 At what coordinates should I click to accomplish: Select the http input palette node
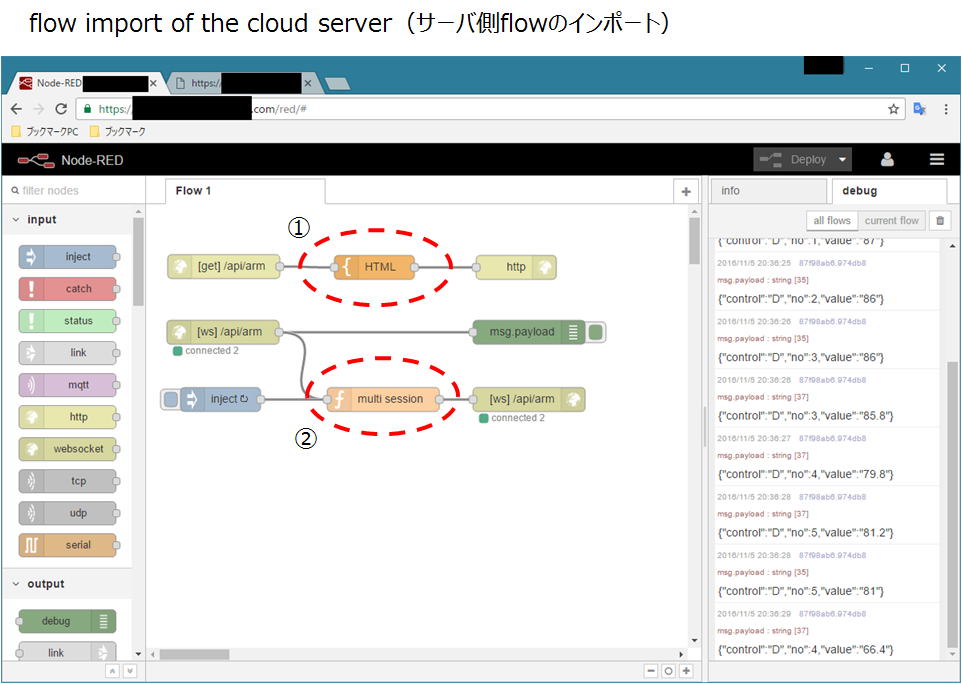(x=67, y=417)
